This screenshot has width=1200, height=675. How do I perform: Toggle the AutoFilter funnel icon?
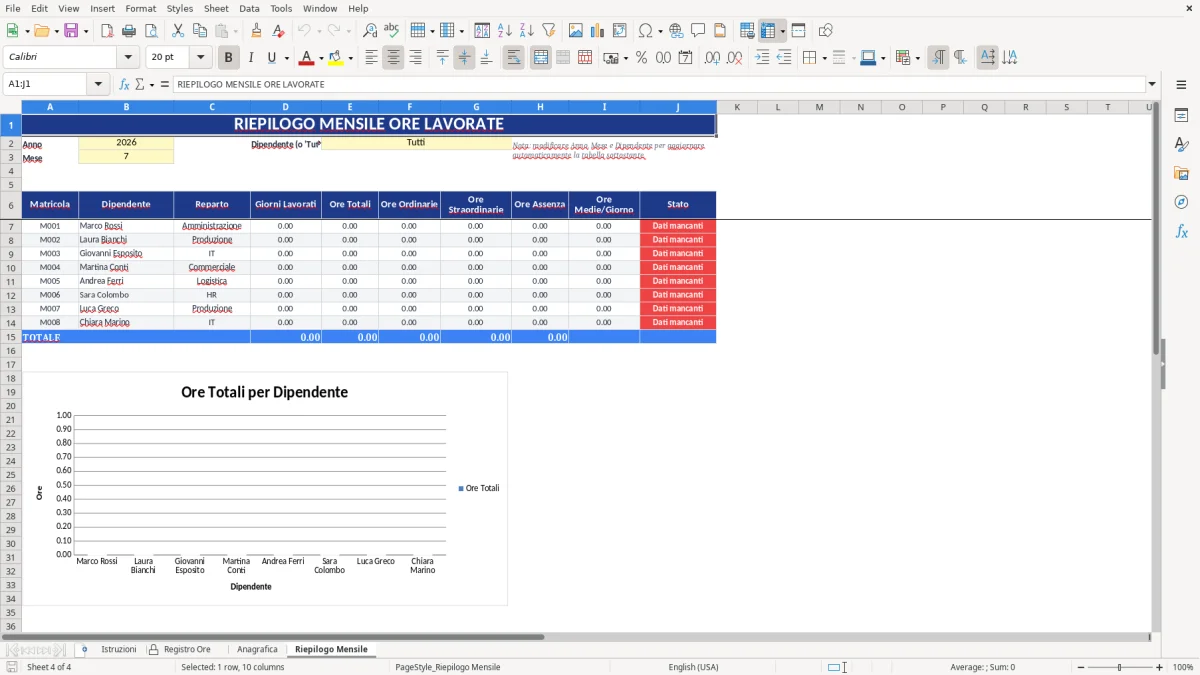click(x=549, y=31)
